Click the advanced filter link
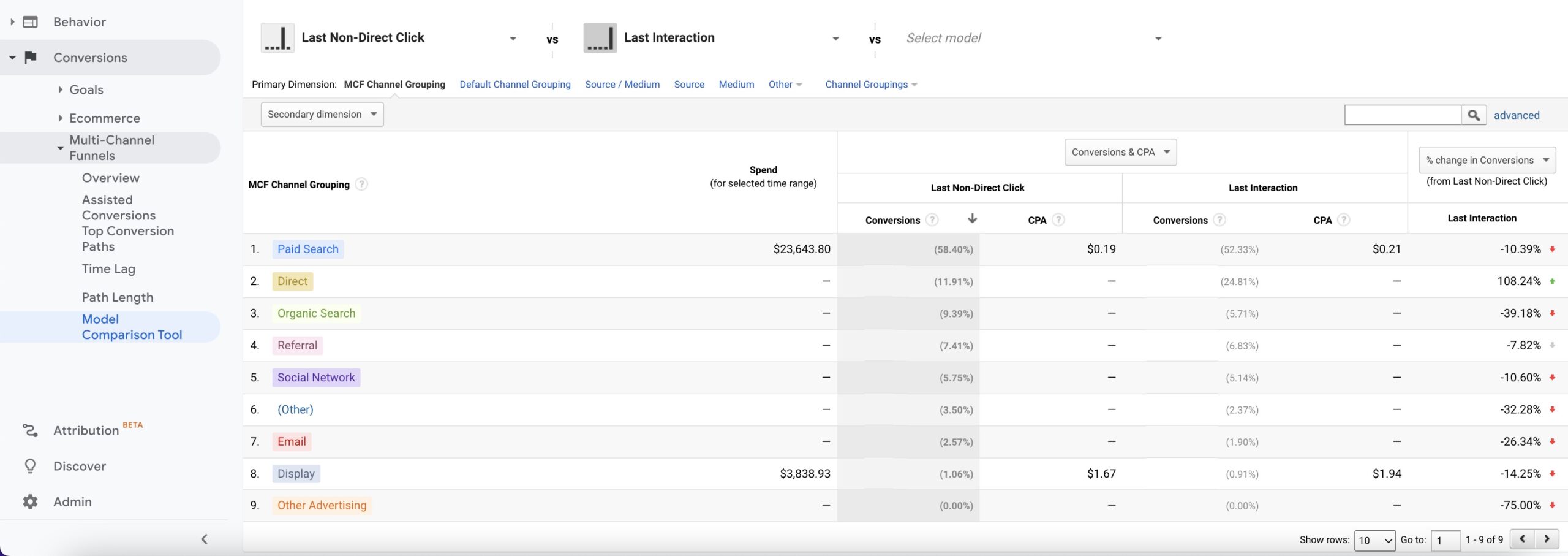The height and width of the screenshot is (556, 1568). tap(1516, 115)
